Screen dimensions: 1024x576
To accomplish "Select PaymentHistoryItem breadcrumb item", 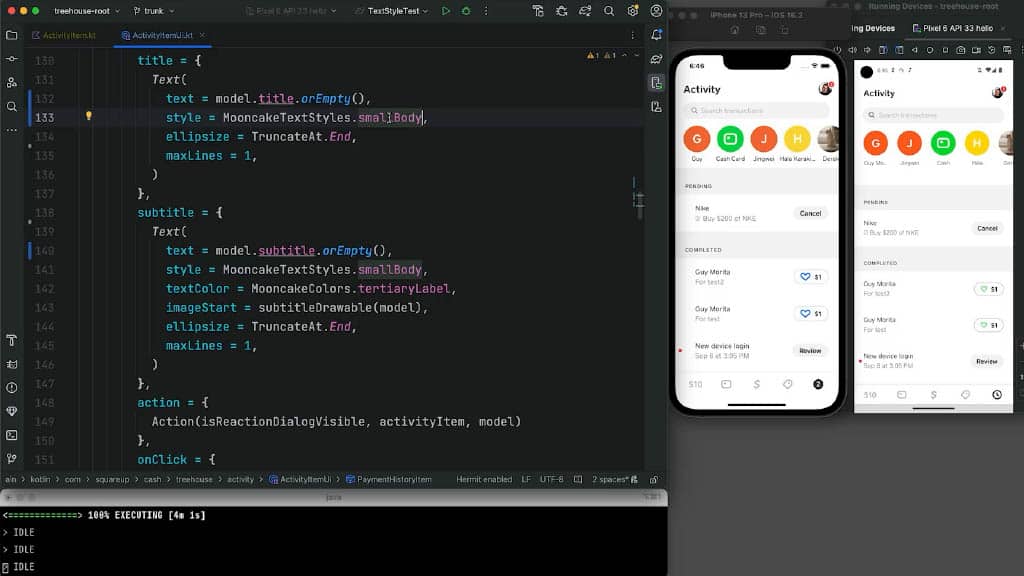I will coord(389,479).
